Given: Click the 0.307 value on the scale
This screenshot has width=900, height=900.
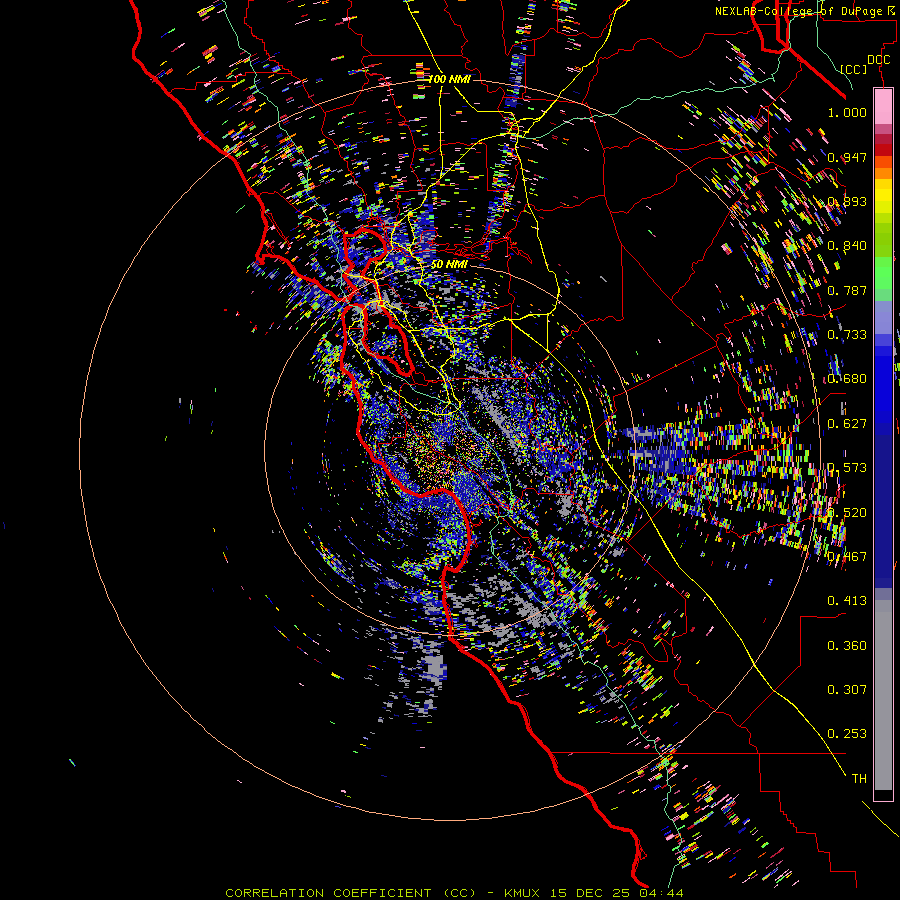Looking at the screenshot, I should [847, 689].
